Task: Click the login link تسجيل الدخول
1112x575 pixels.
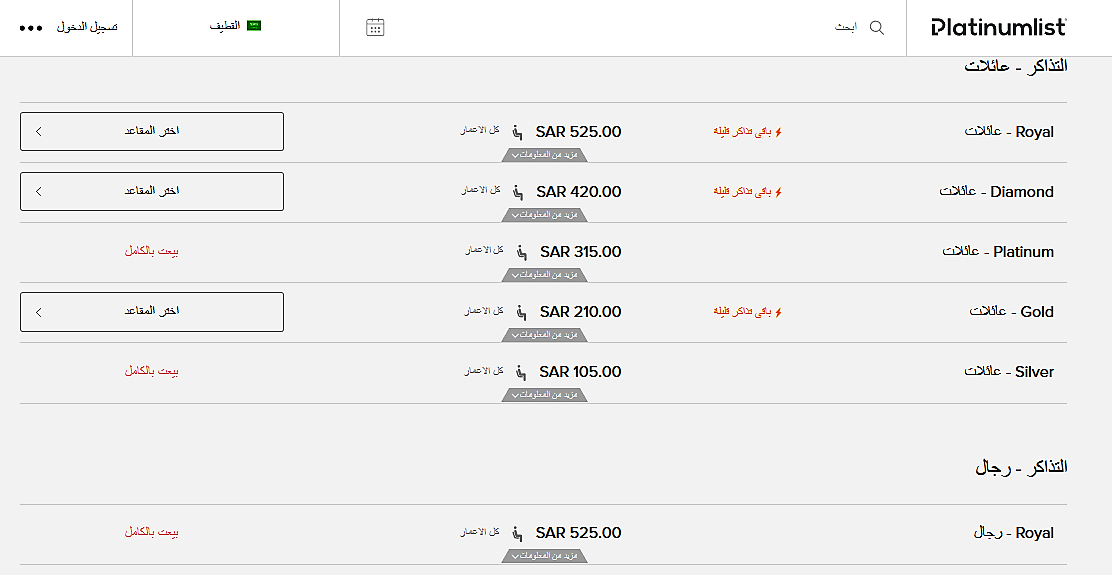Action: coord(87,27)
